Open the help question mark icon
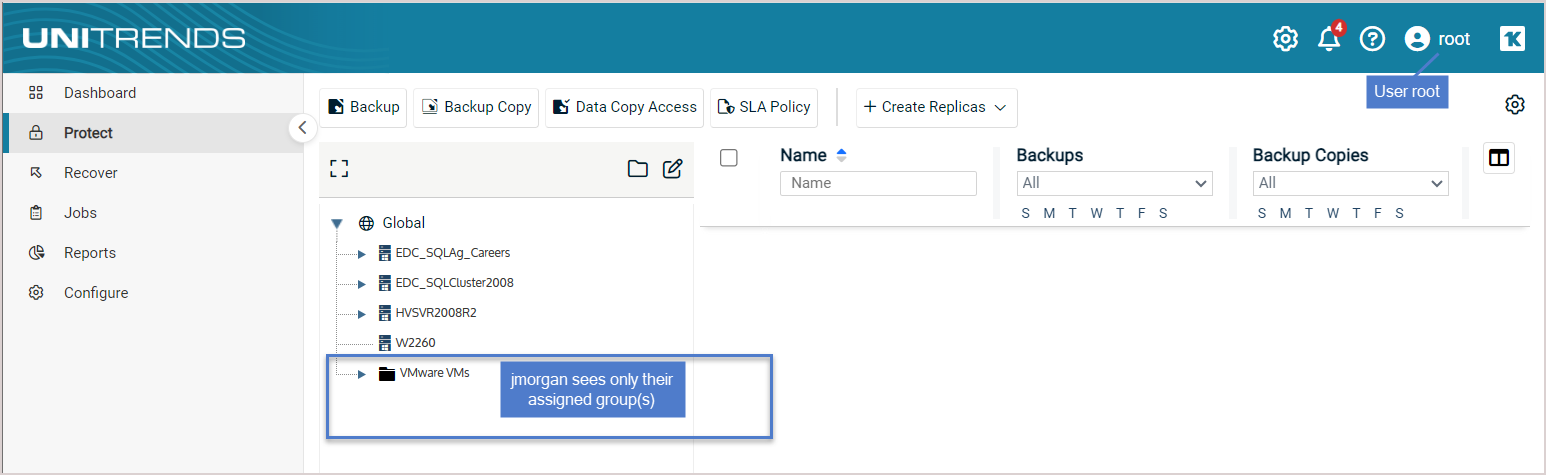This screenshot has width=1546, height=475. (1373, 39)
